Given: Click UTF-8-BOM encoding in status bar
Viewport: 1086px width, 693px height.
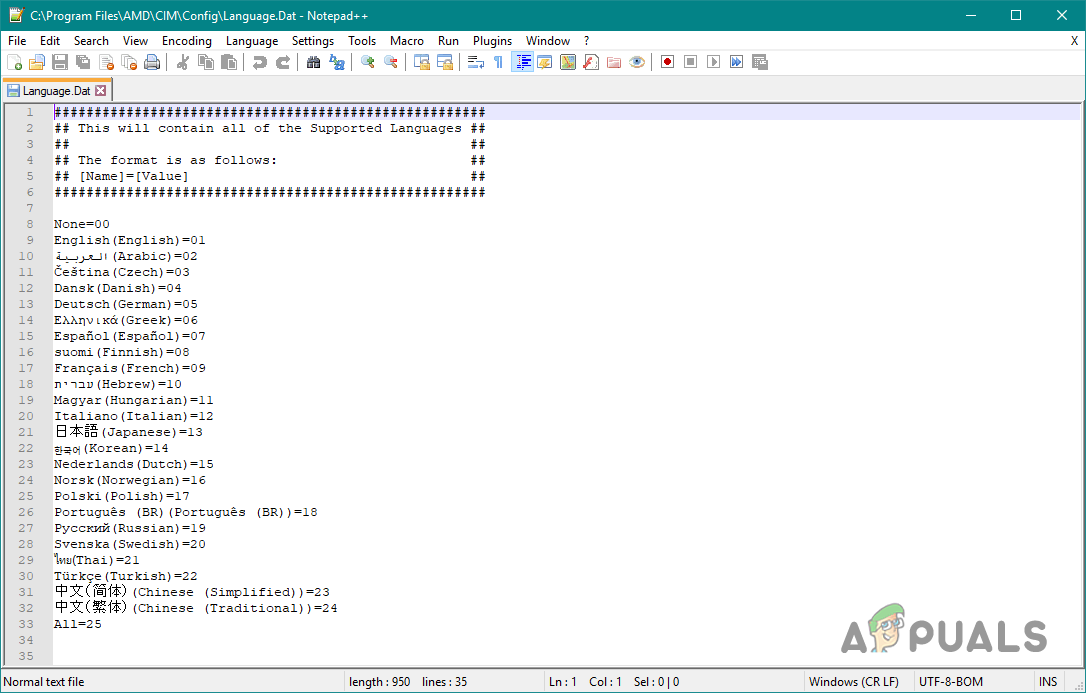Looking at the screenshot, I should coord(950,682).
